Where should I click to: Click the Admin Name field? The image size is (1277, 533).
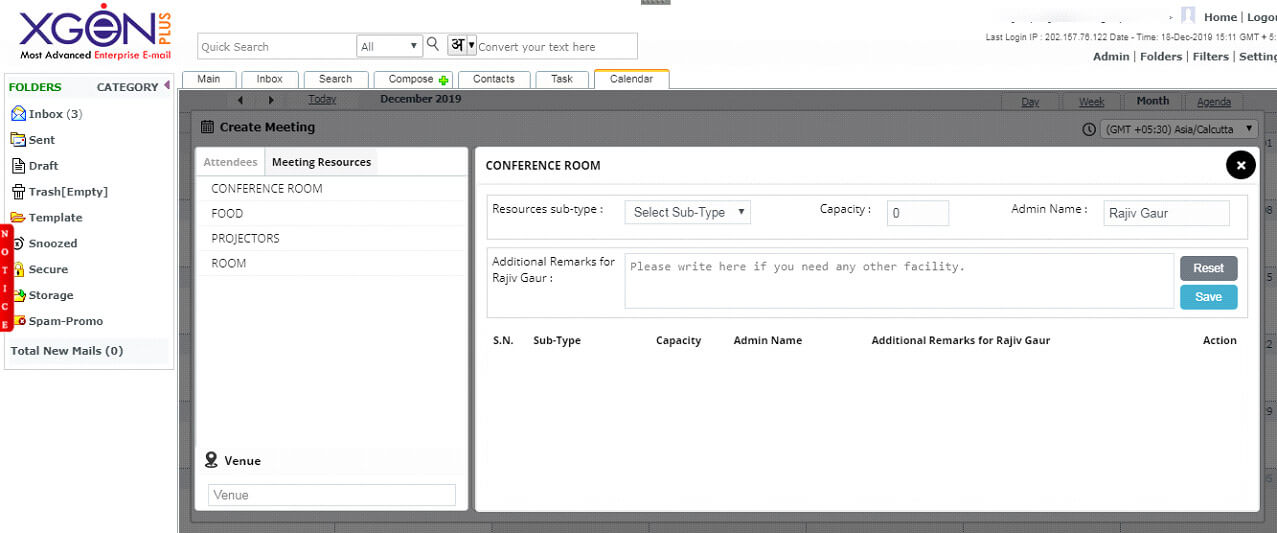click(x=1167, y=213)
